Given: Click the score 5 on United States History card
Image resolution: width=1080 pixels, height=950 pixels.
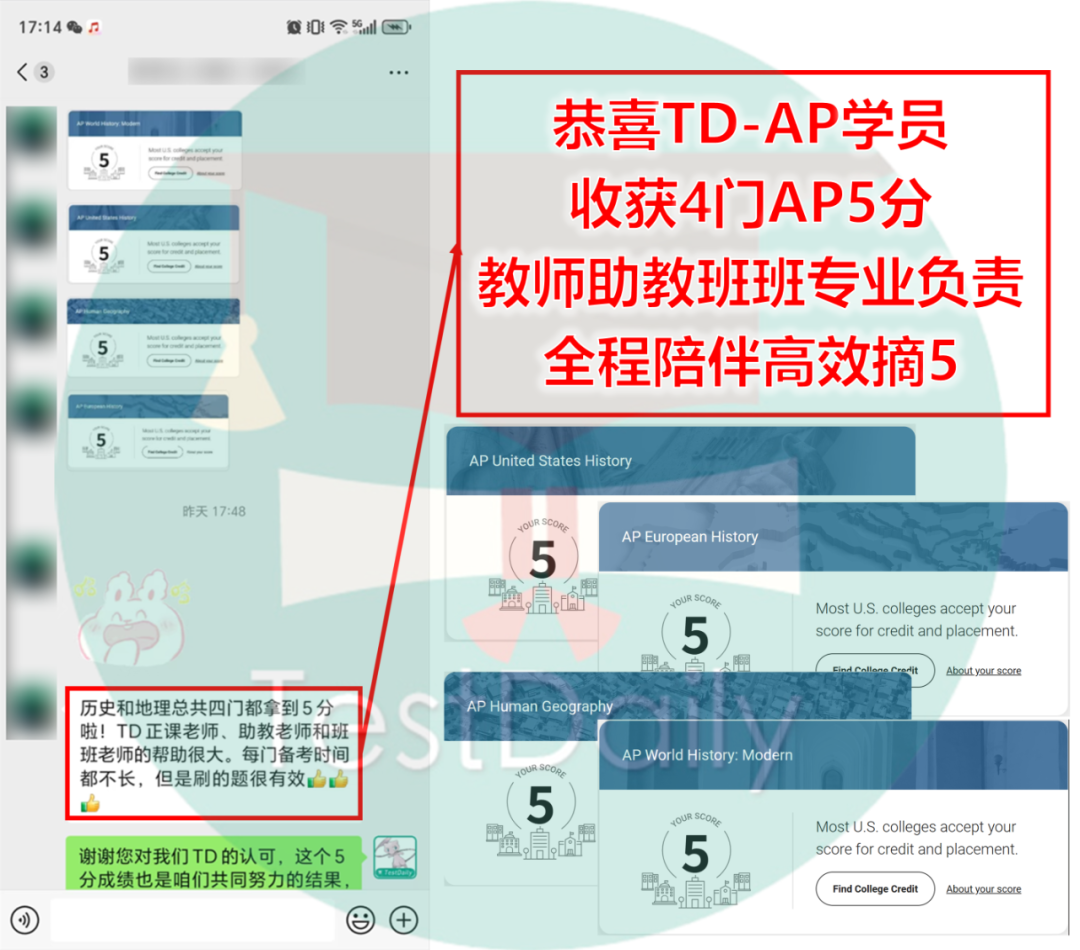Looking at the screenshot, I should (x=543, y=559).
